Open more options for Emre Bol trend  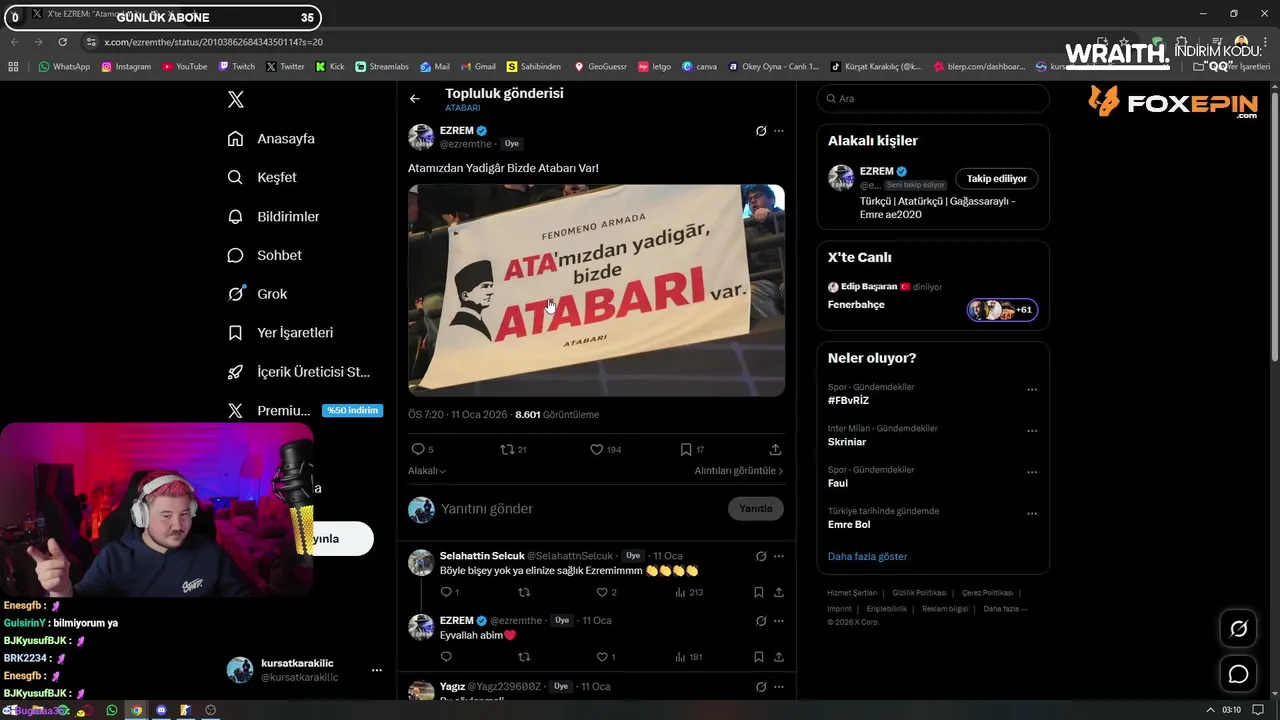click(1032, 514)
